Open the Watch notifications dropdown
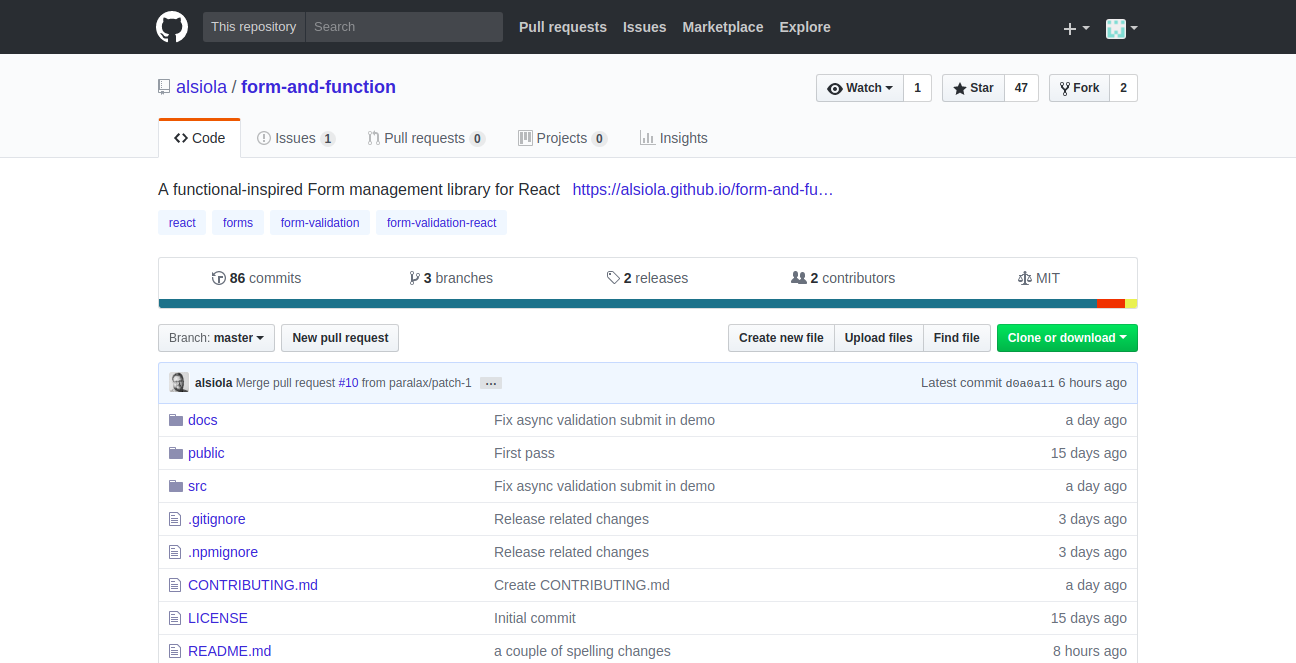The image size is (1296, 663). pyautogui.click(x=860, y=88)
